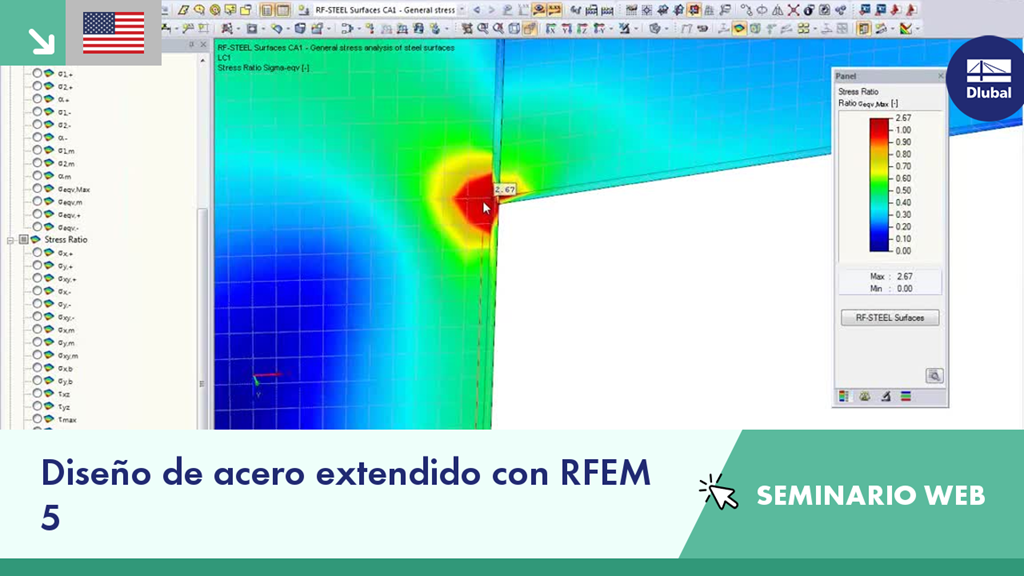Image resolution: width=1024 pixels, height=576 pixels.
Task: Toggle the highlighted perspective view icon
Action: pyautogui.click(x=530, y=28)
